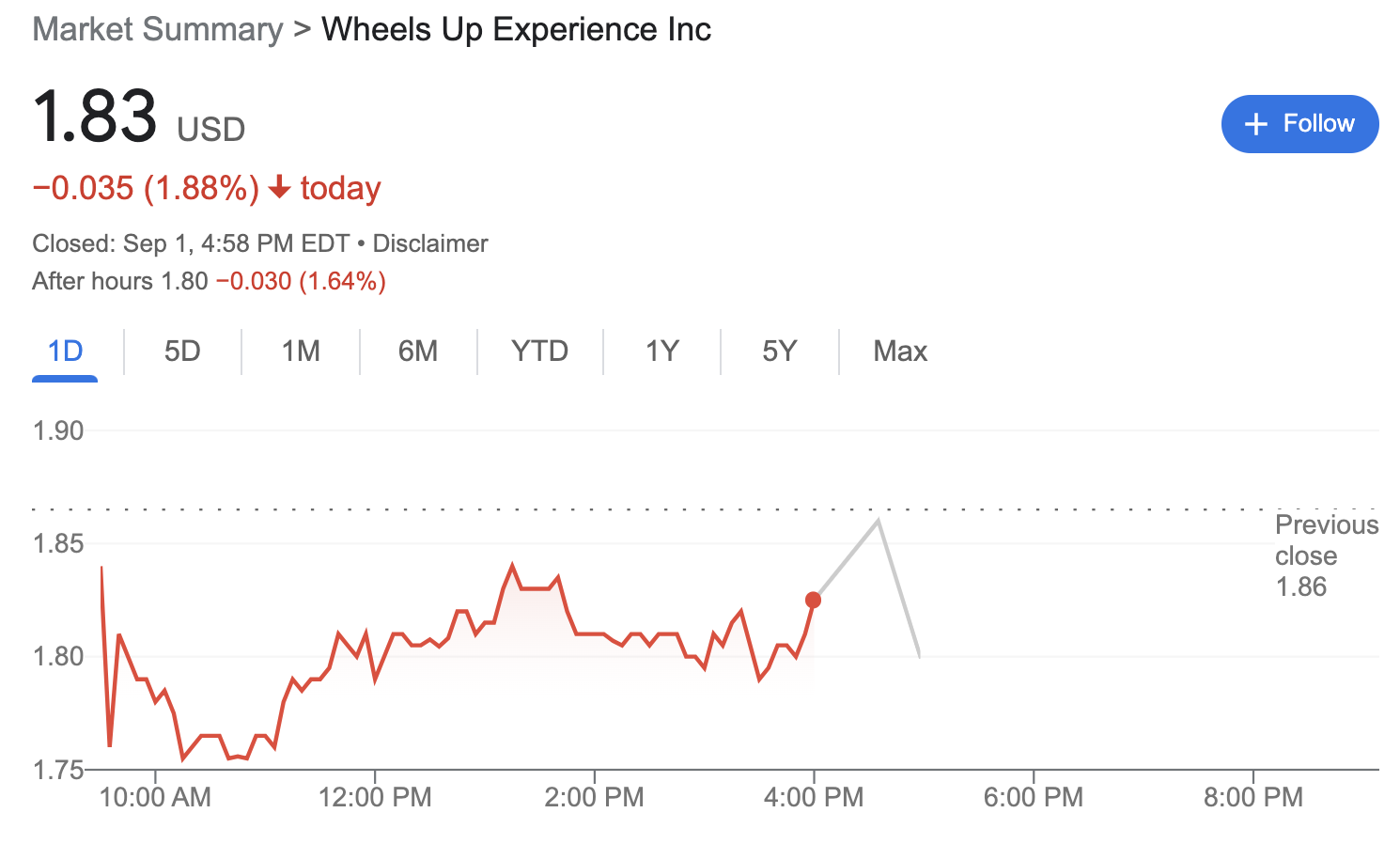Select the Wheels Up Experience Inc title
Screen dimensions: 1400x844
[515, 29]
